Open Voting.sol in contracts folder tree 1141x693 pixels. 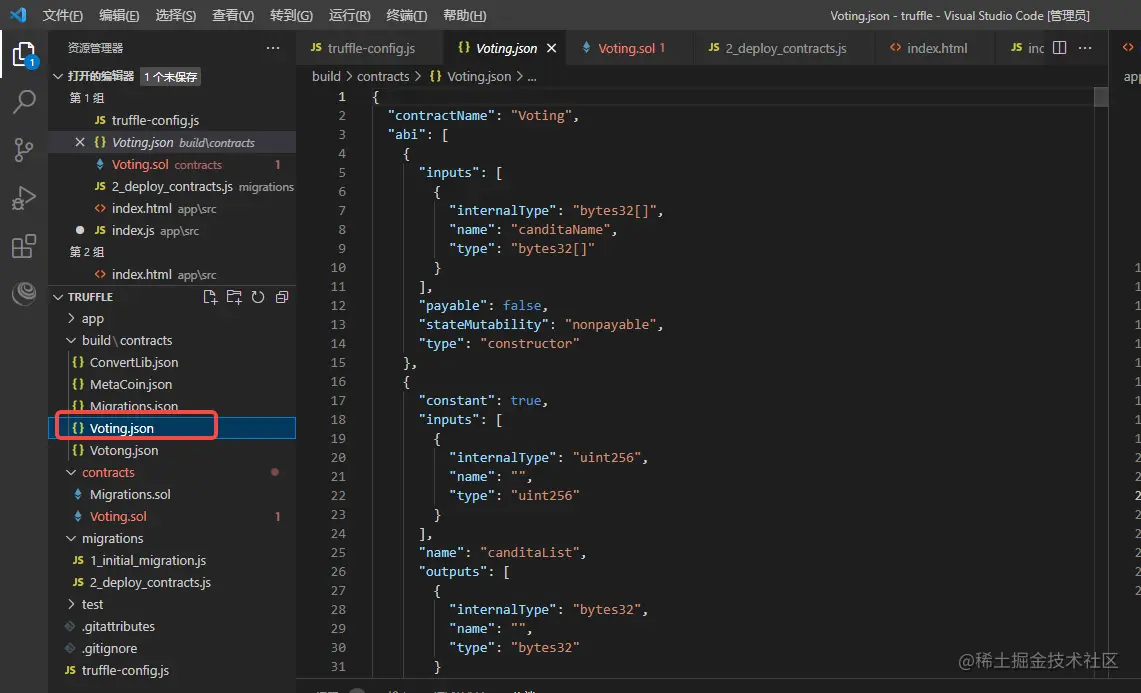point(172,516)
